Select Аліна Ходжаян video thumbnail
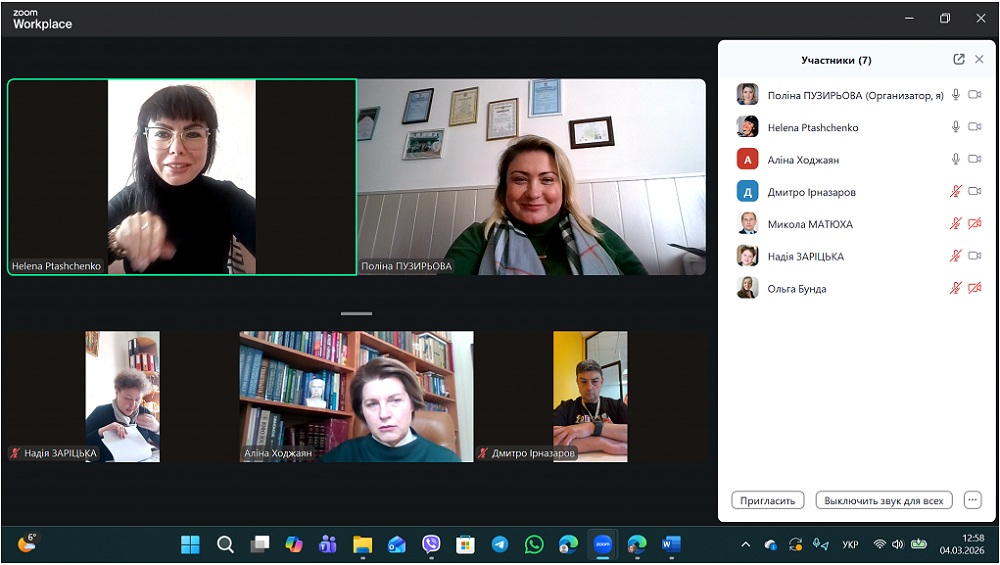Image resolution: width=1000 pixels, height=565 pixels. (356, 396)
